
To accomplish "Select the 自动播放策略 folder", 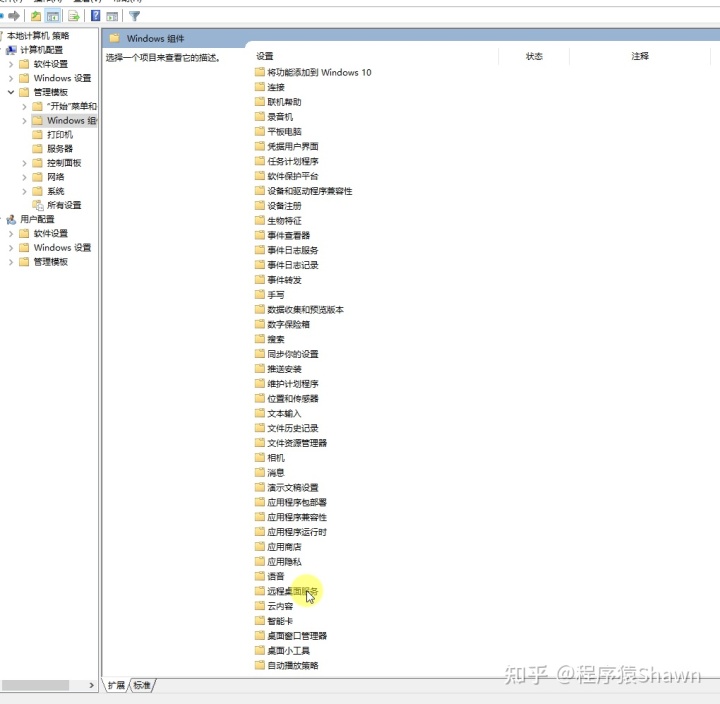I will tap(292, 665).
